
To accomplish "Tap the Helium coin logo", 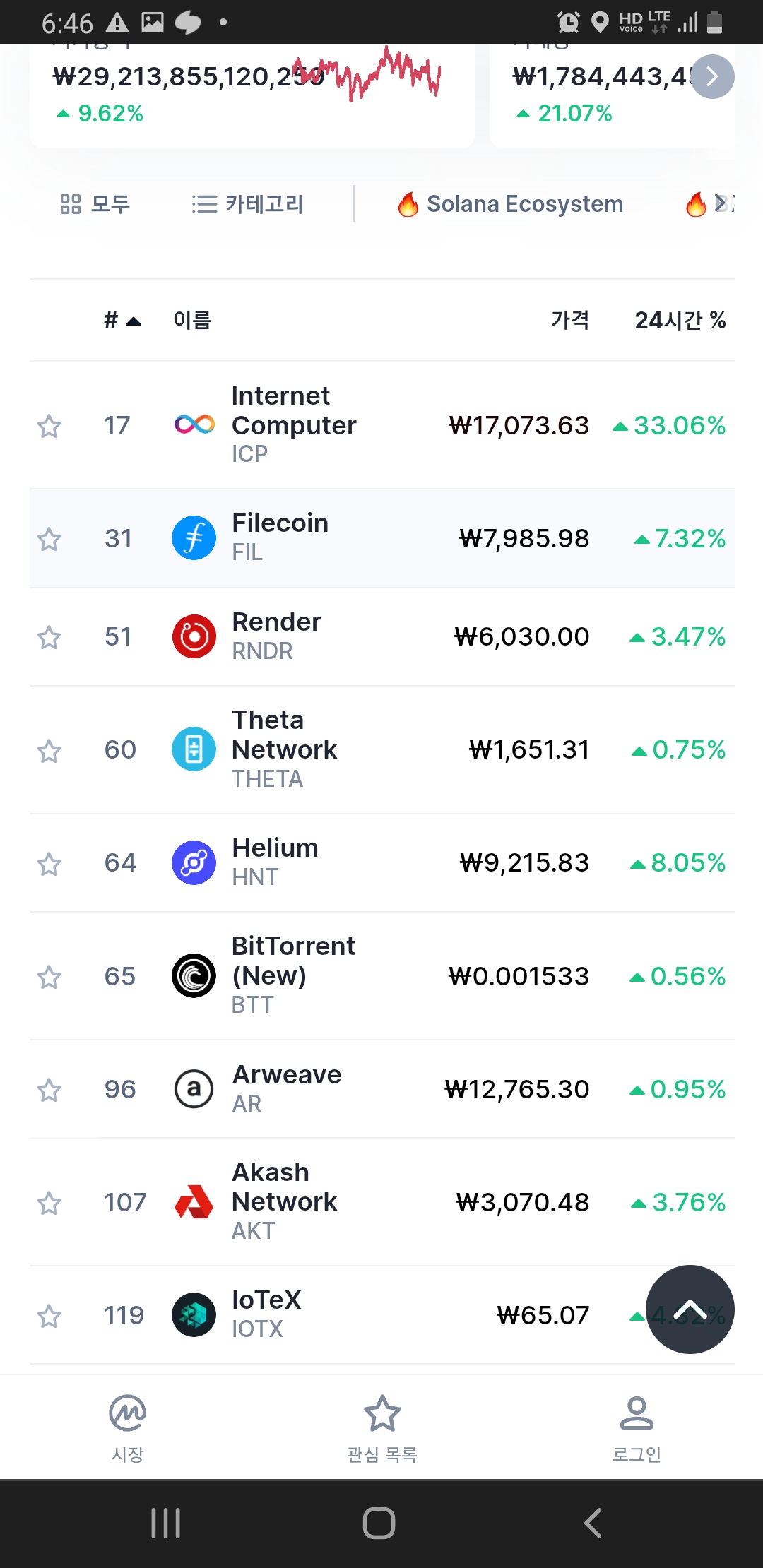I will (x=194, y=862).
